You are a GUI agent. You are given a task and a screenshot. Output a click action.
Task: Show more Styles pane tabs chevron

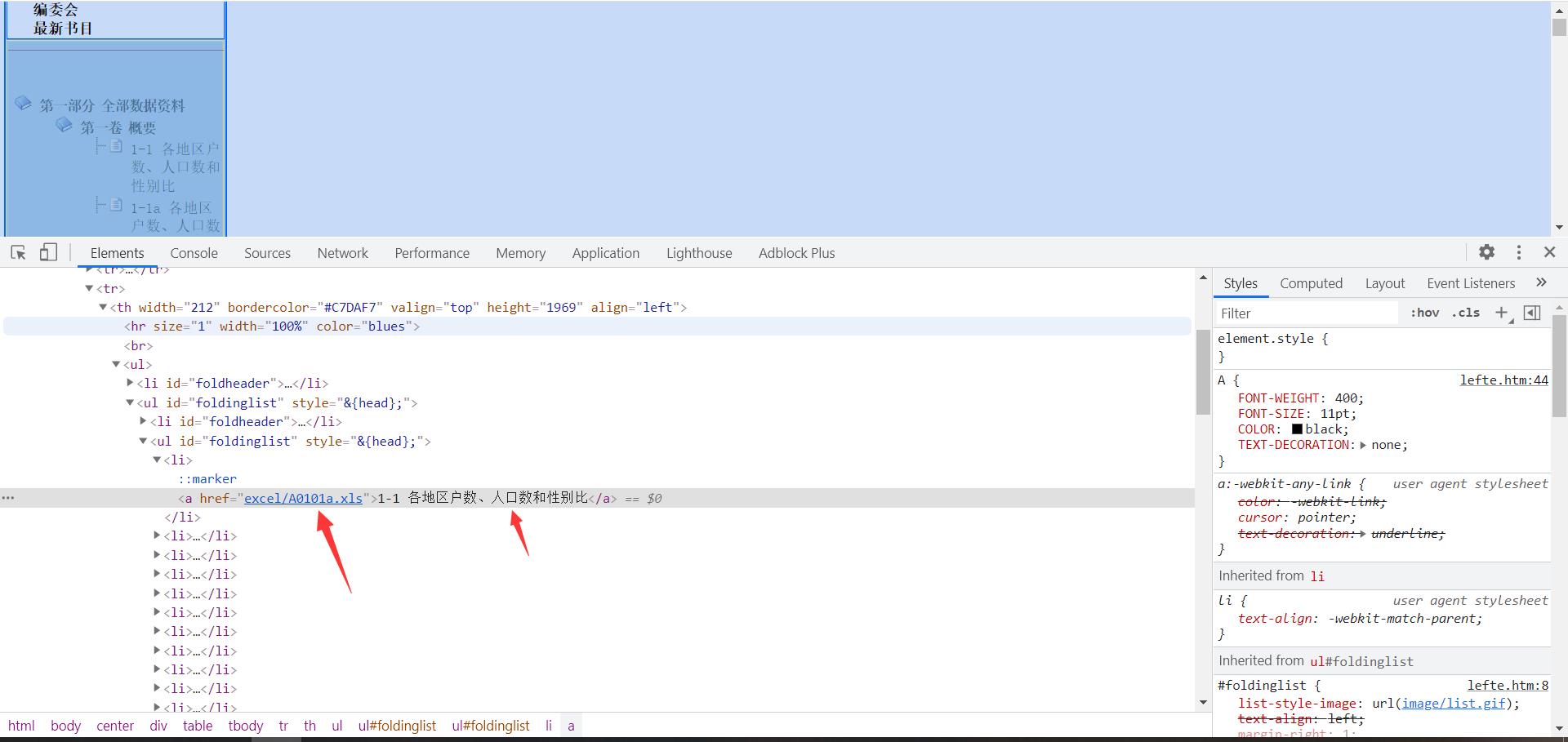1541,282
